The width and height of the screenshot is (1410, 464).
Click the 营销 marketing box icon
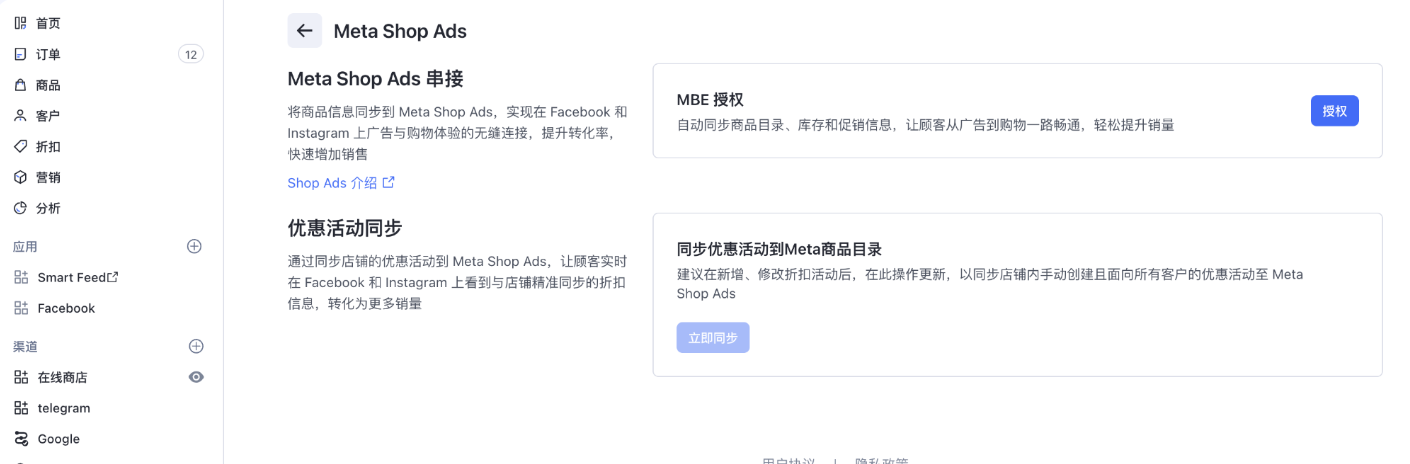(20, 177)
